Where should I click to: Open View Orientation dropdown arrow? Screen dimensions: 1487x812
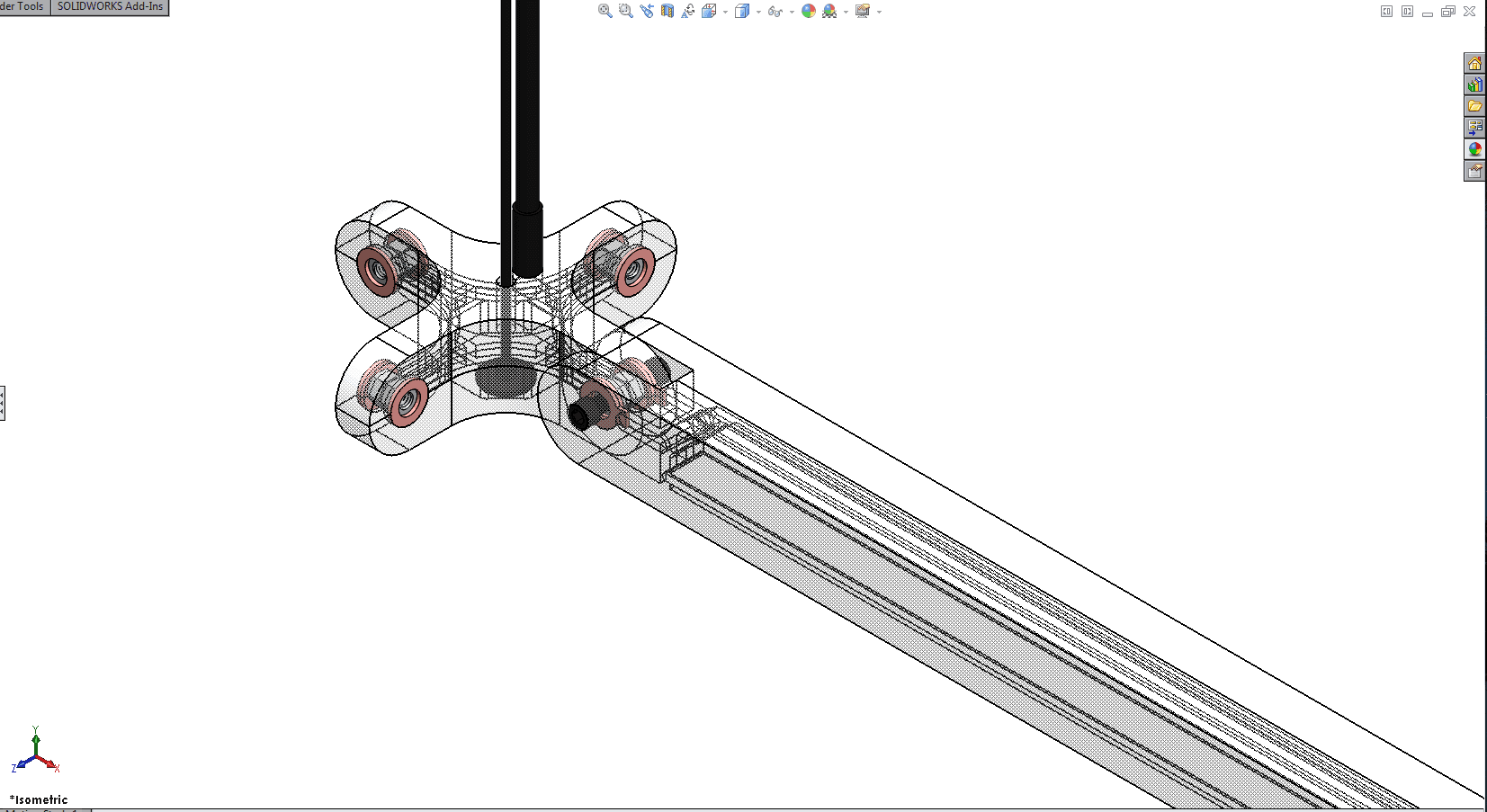coord(725,12)
